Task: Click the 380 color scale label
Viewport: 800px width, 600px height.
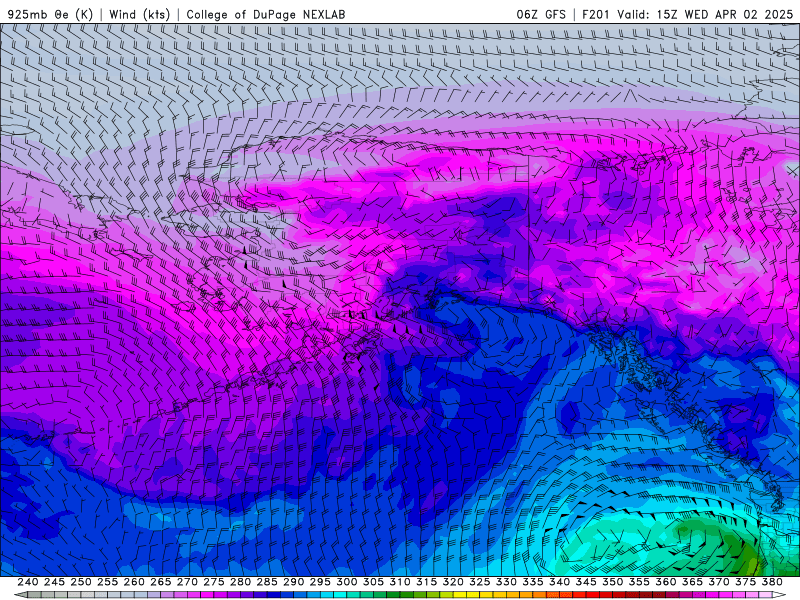Action: pos(772,582)
